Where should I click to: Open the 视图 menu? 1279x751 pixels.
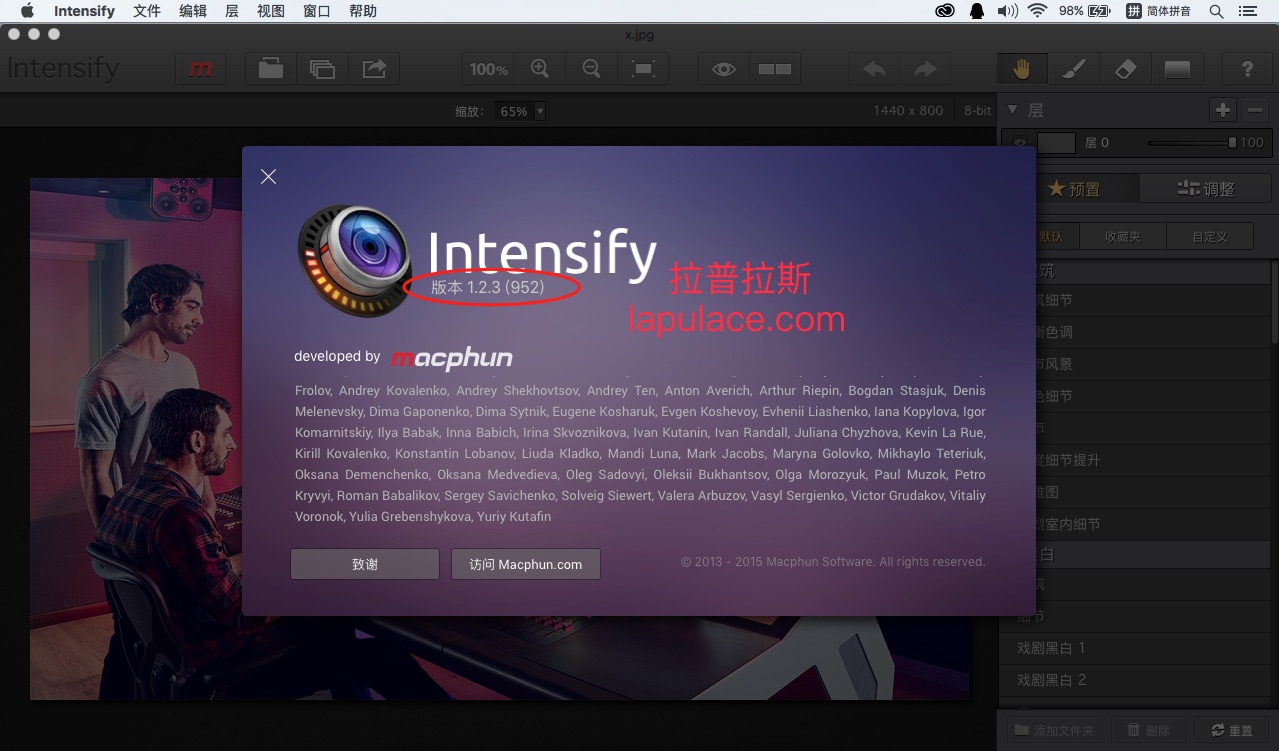[x=271, y=11]
